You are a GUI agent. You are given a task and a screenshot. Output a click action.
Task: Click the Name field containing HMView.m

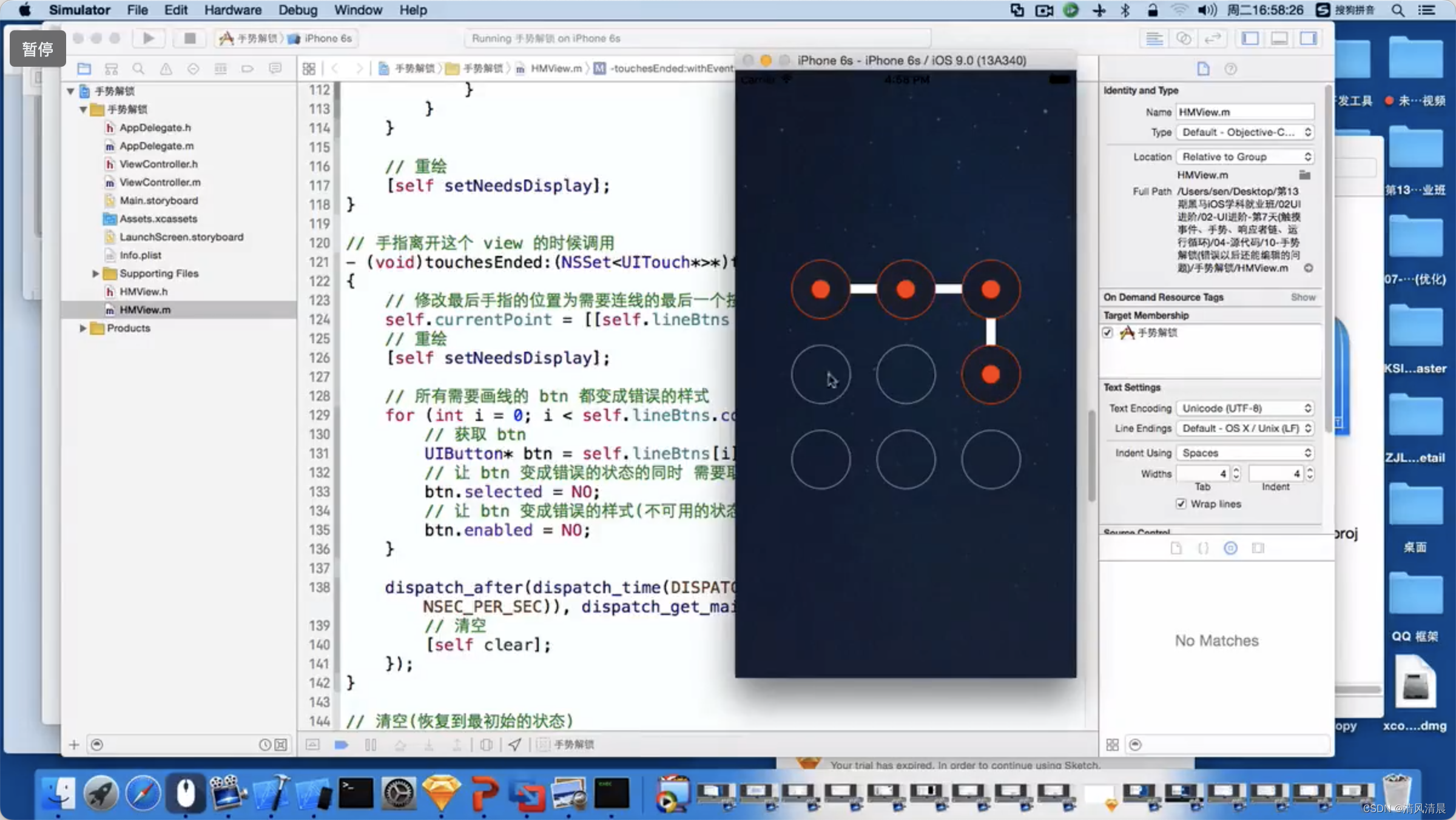(1245, 112)
